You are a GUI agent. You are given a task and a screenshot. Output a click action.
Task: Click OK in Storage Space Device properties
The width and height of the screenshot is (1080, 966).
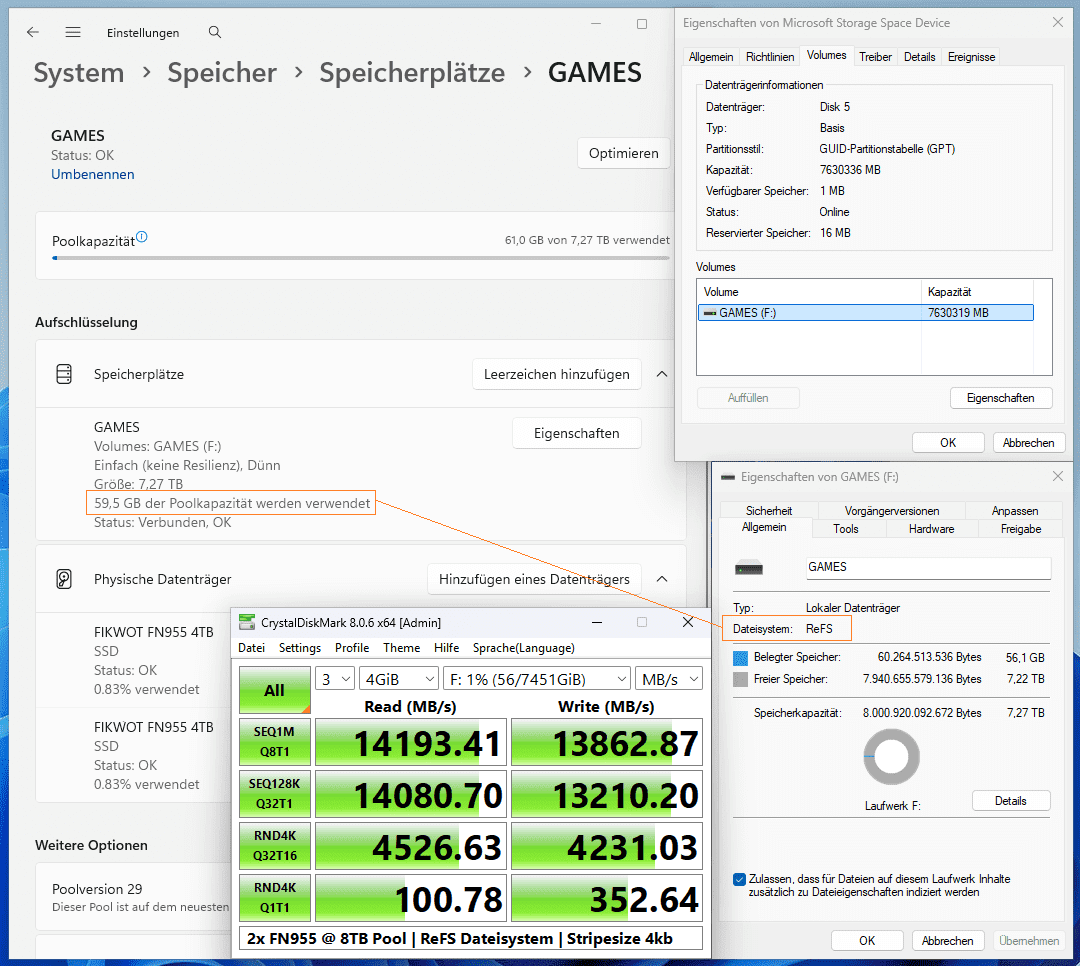pos(948,442)
